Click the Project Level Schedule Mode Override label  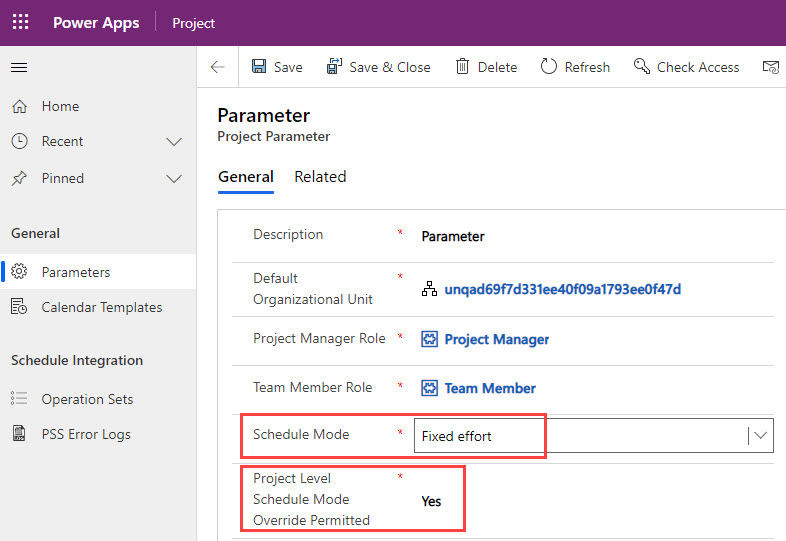click(311, 499)
